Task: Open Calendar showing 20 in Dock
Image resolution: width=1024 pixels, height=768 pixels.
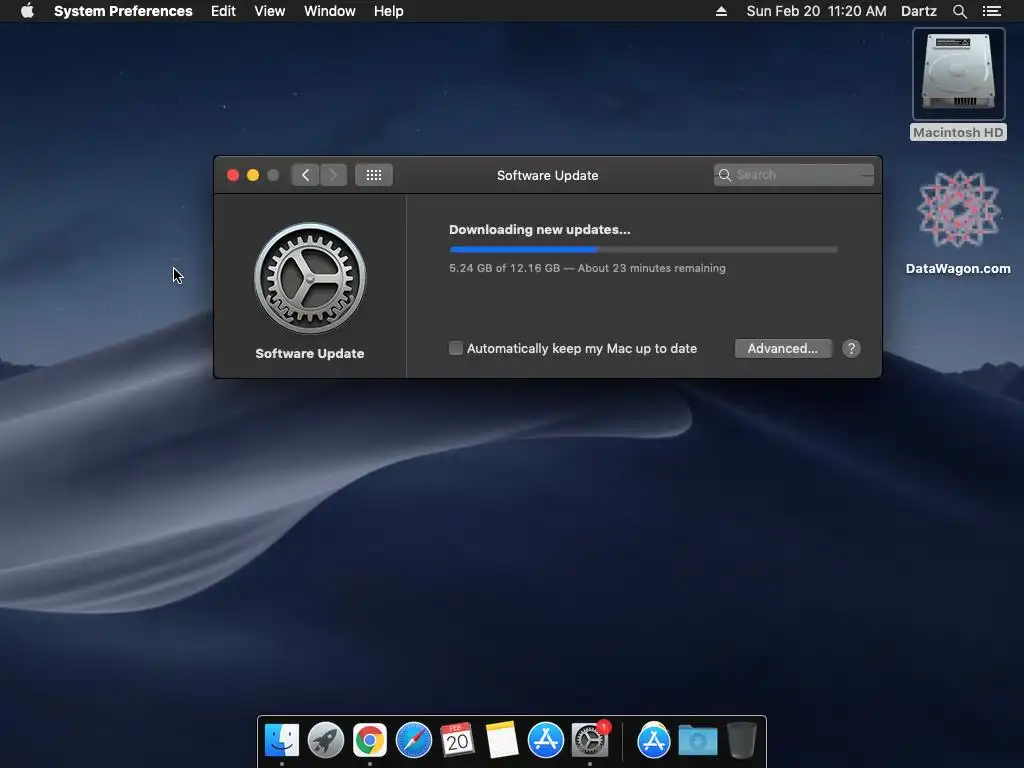Action: 457,741
